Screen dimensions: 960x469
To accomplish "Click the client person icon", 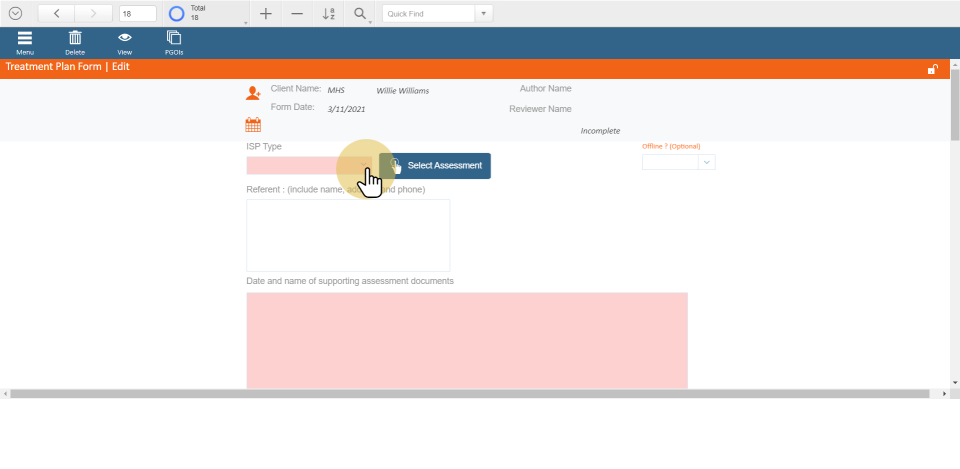I will [x=253, y=93].
